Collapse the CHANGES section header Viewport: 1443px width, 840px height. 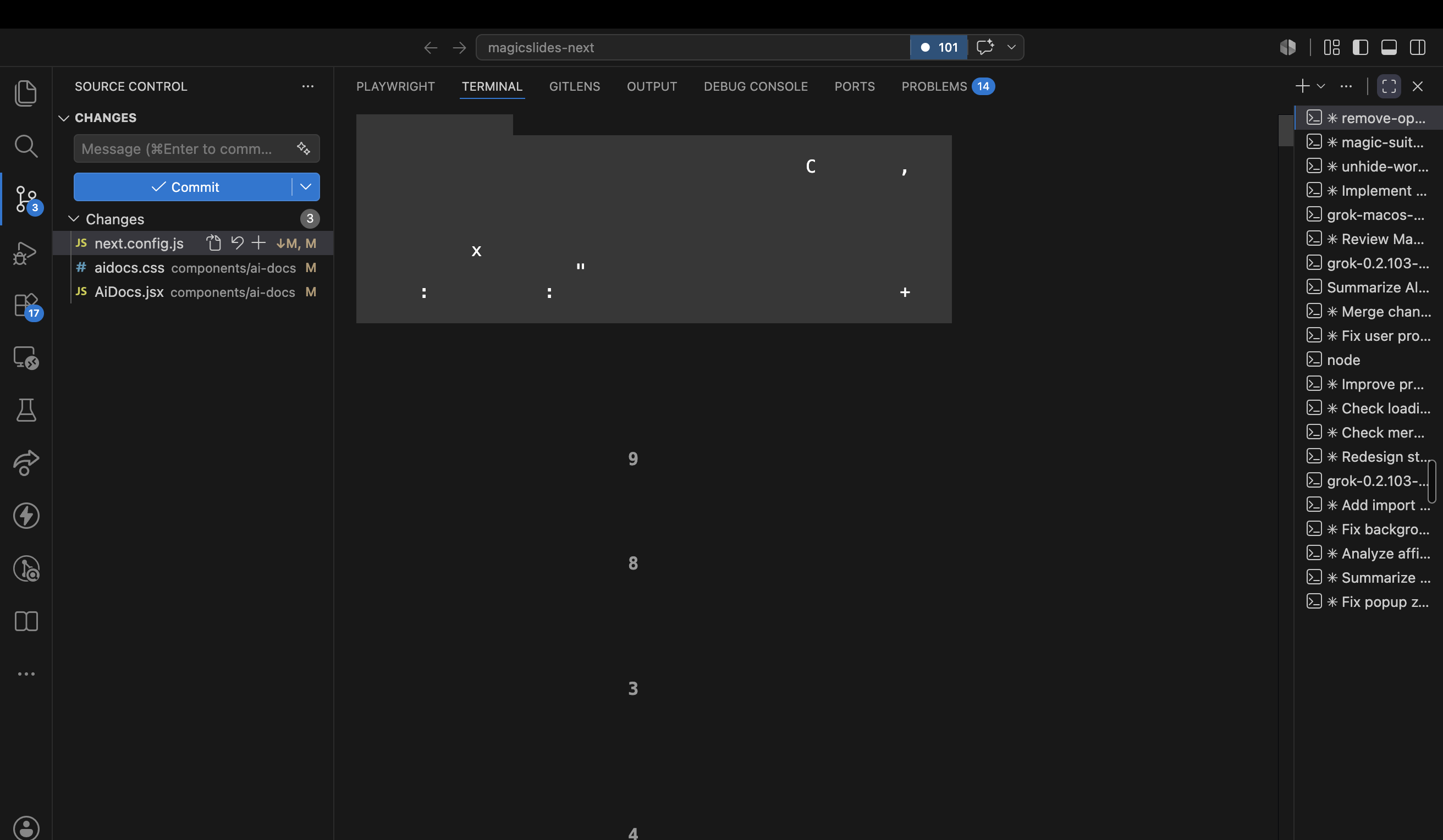coord(106,118)
